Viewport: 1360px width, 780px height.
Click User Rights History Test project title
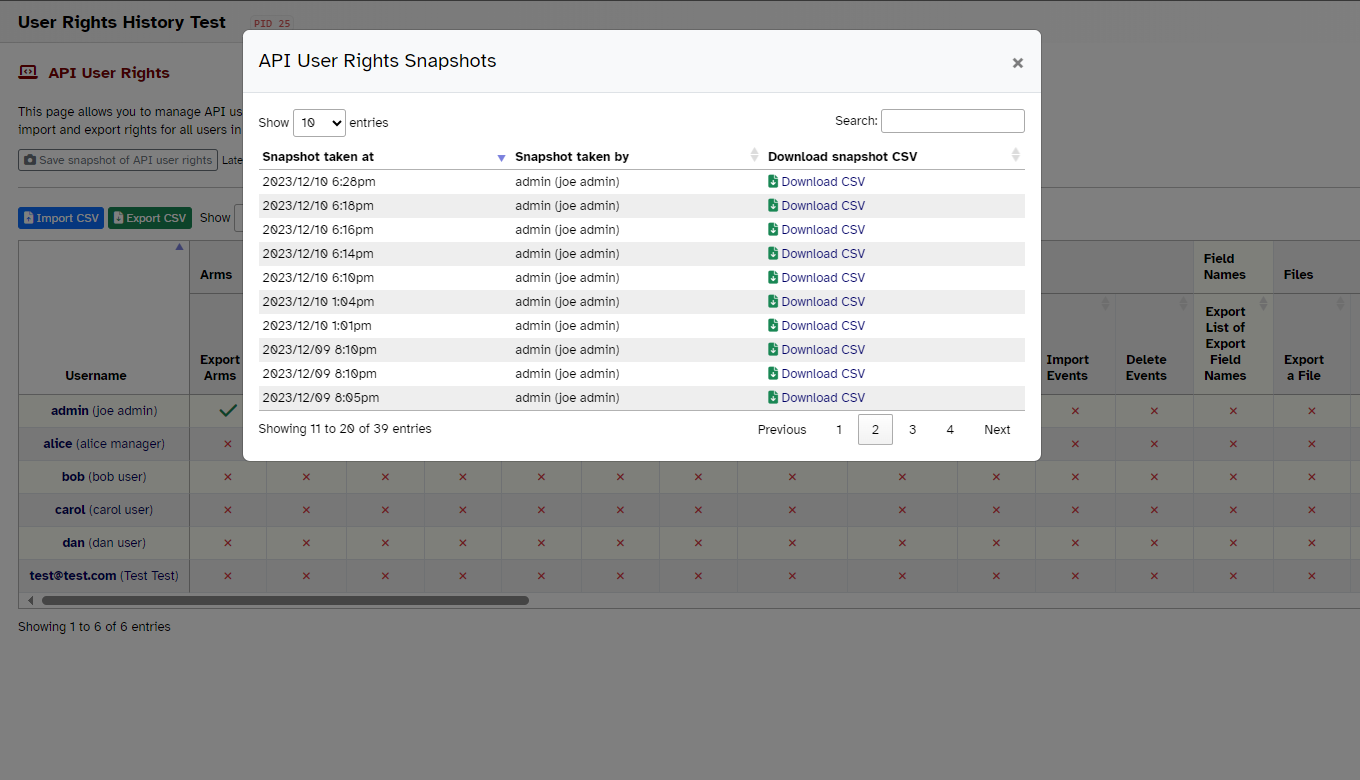[122, 22]
